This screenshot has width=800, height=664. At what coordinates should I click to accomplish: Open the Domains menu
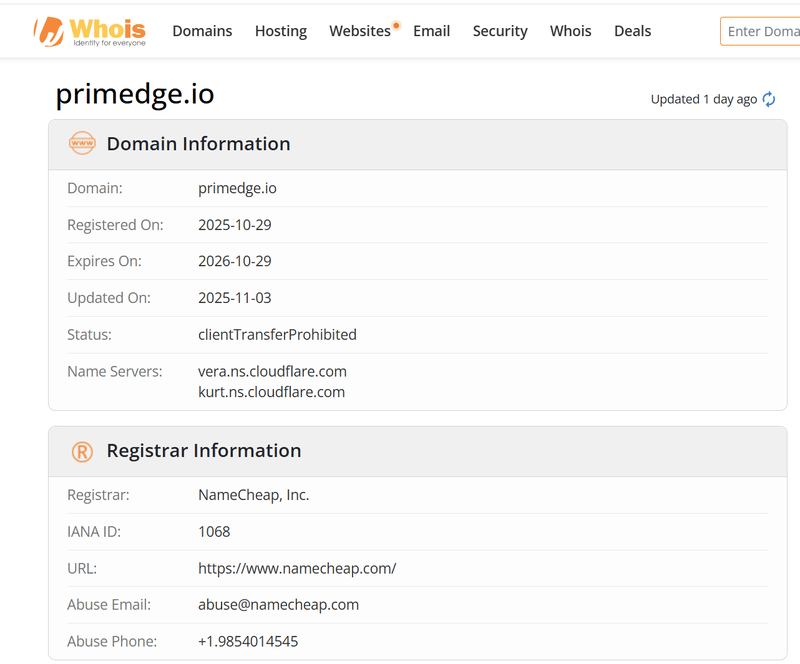(x=202, y=31)
